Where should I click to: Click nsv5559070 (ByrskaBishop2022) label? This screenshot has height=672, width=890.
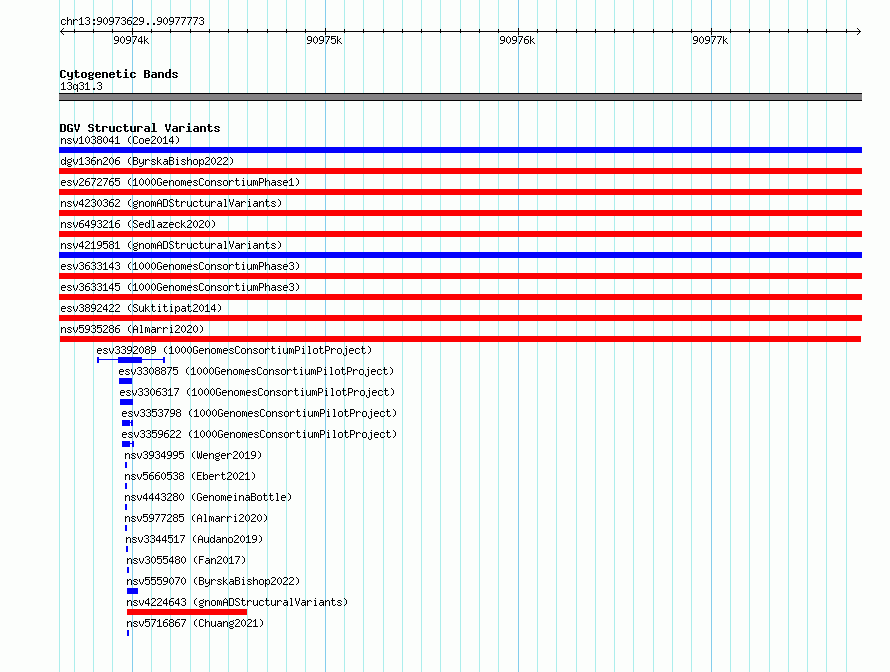(213, 581)
